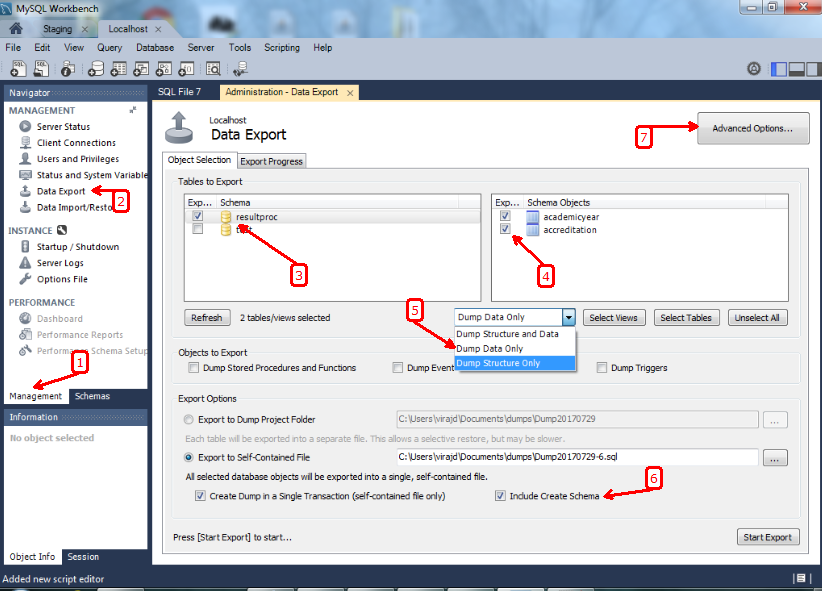Switch to the Session info tab
The height and width of the screenshot is (591, 822).
pos(83,557)
